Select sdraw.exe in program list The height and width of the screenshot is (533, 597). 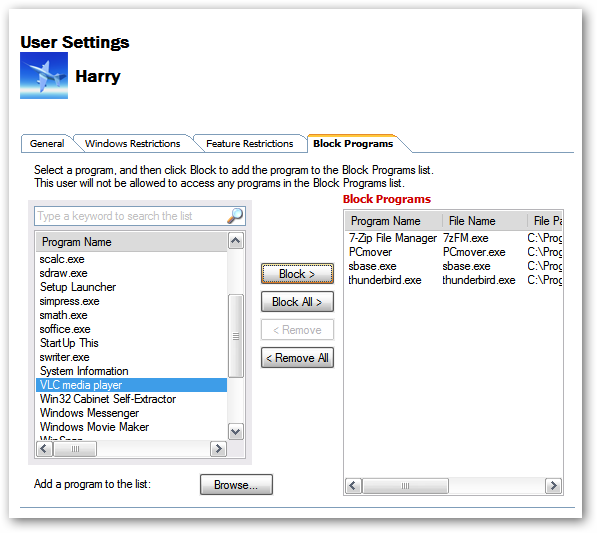tap(131, 273)
